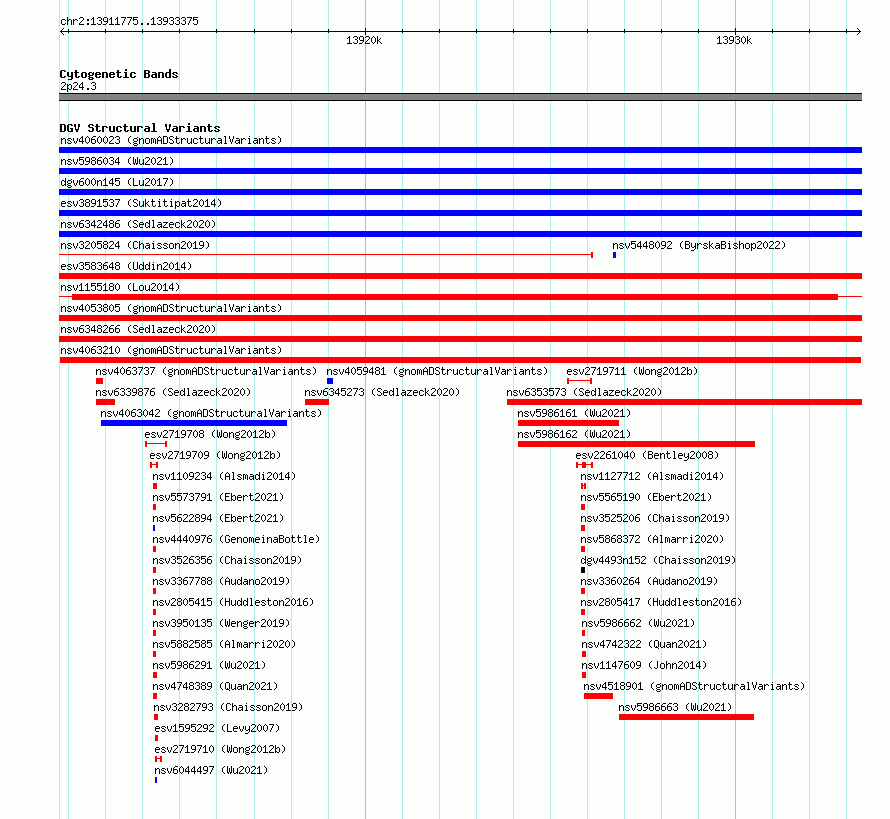This screenshot has width=890, height=819.
Task: Select the nsv1155180 (Lou2014) label
Action: point(120,287)
